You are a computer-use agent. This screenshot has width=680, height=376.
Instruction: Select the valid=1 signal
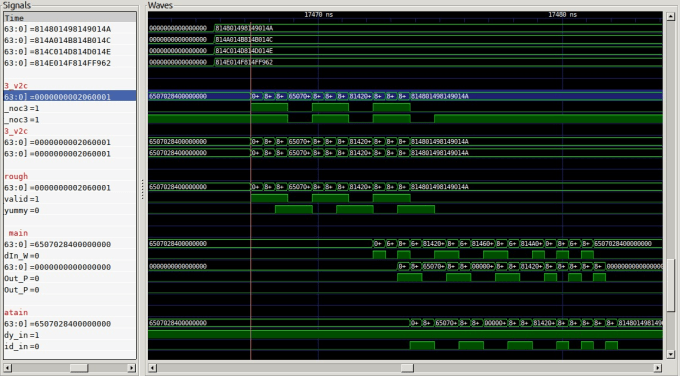coord(70,199)
